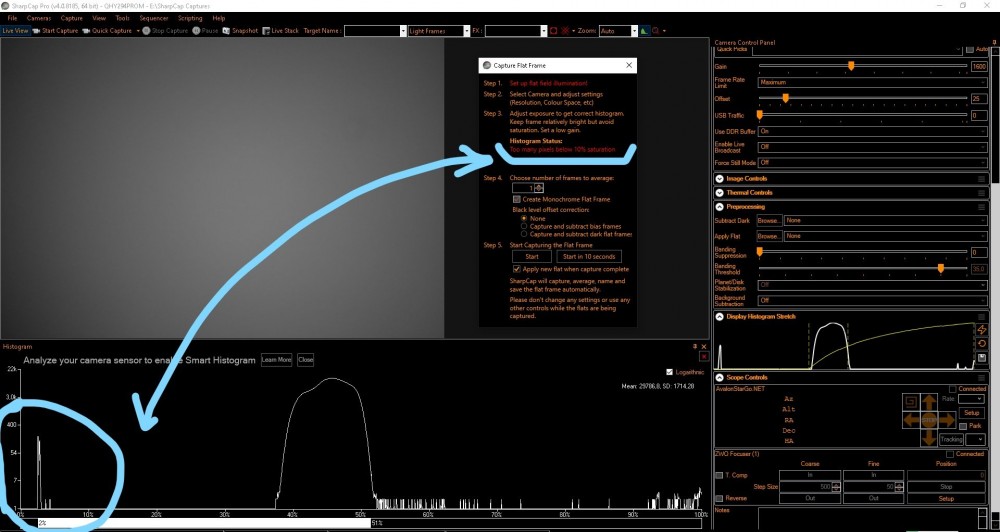Click Start in Capture Flat Frame dialog
This screenshot has width=1000, height=532.
tap(532, 256)
